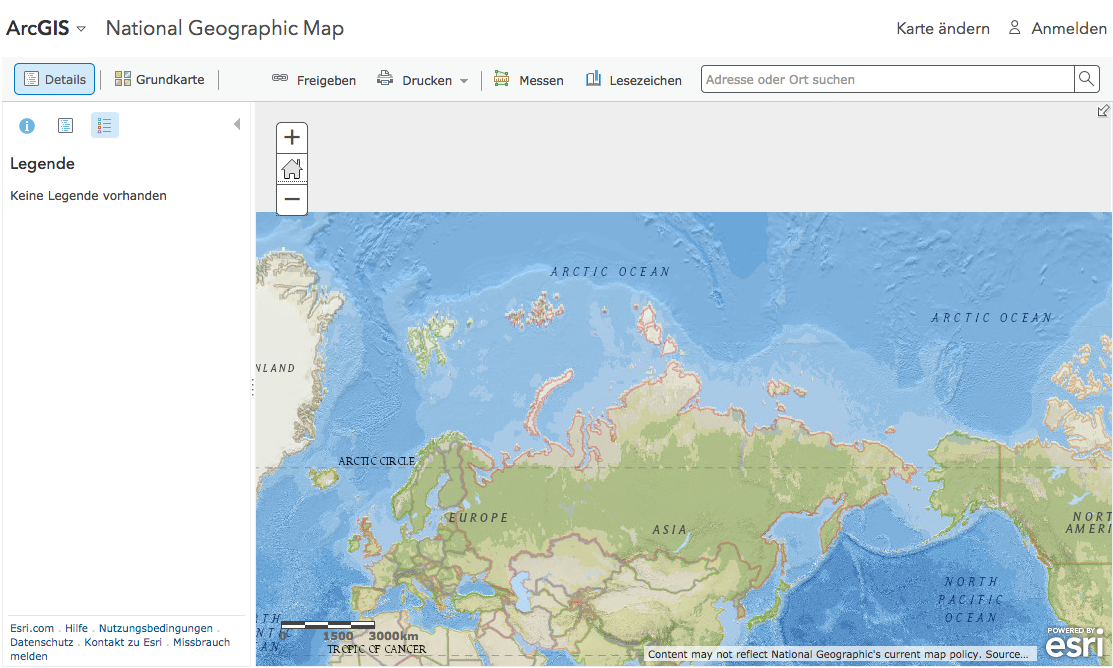Open the Grundkarte basemap gallery

159,79
